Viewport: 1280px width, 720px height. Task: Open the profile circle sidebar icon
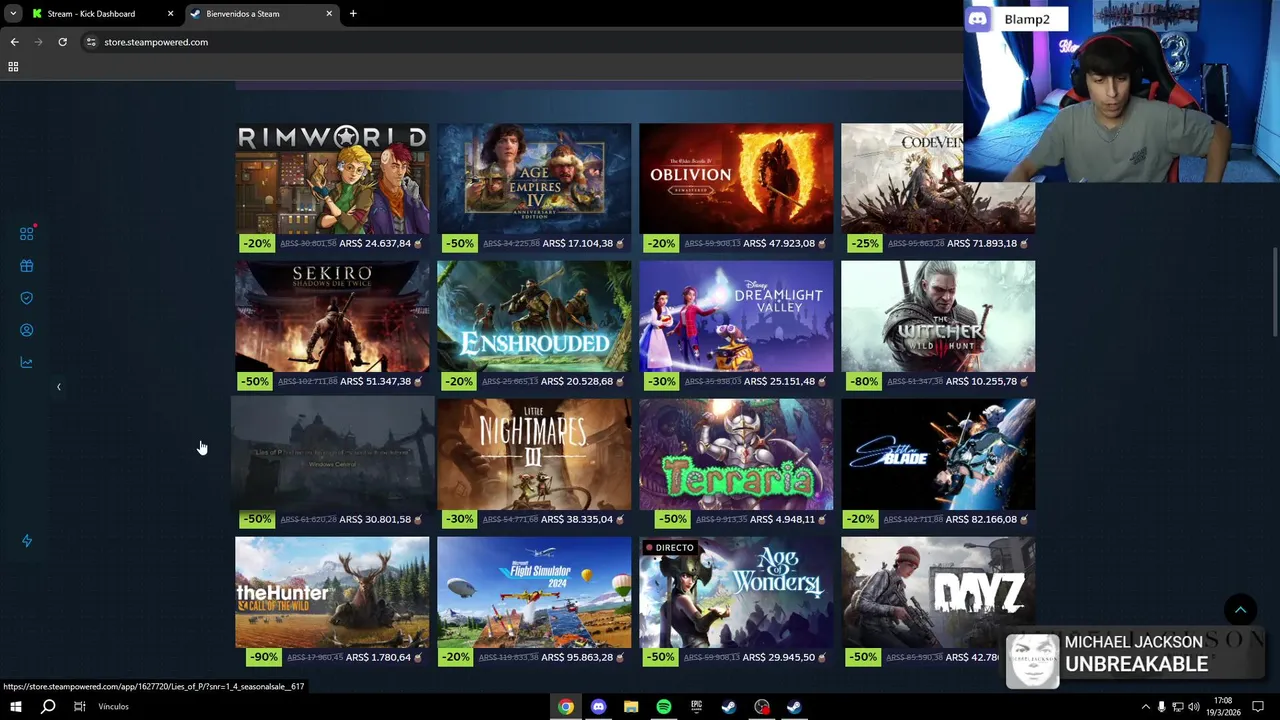pyautogui.click(x=27, y=330)
